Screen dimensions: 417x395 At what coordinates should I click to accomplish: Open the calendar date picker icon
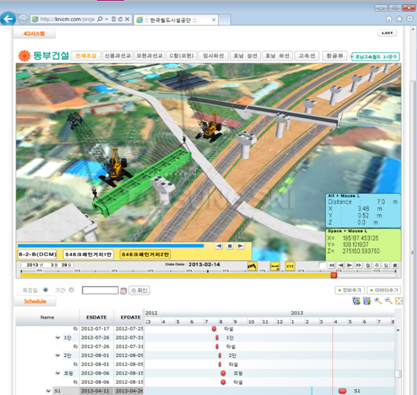123,291
